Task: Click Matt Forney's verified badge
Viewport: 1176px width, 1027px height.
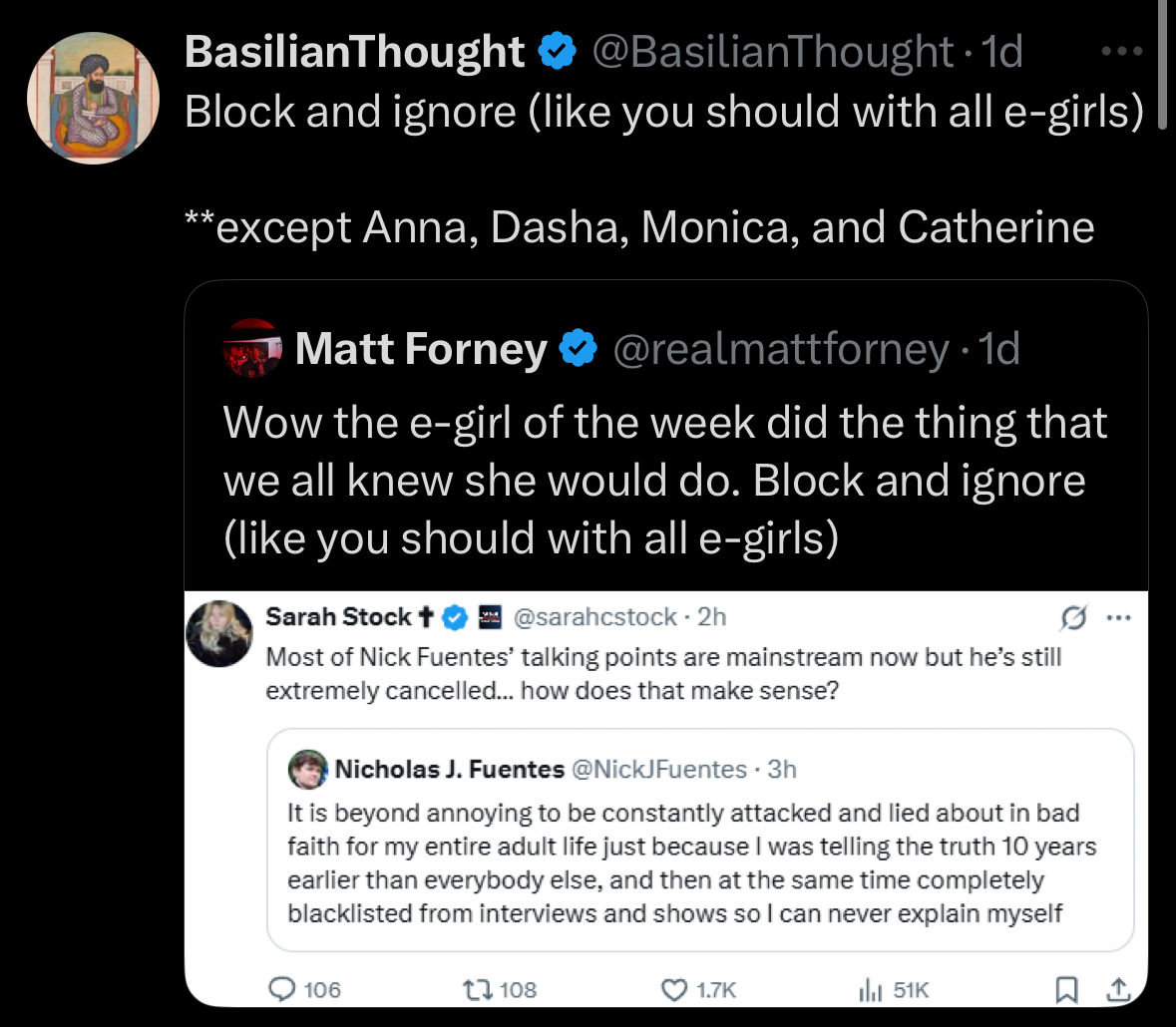Action: (x=580, y=349)
